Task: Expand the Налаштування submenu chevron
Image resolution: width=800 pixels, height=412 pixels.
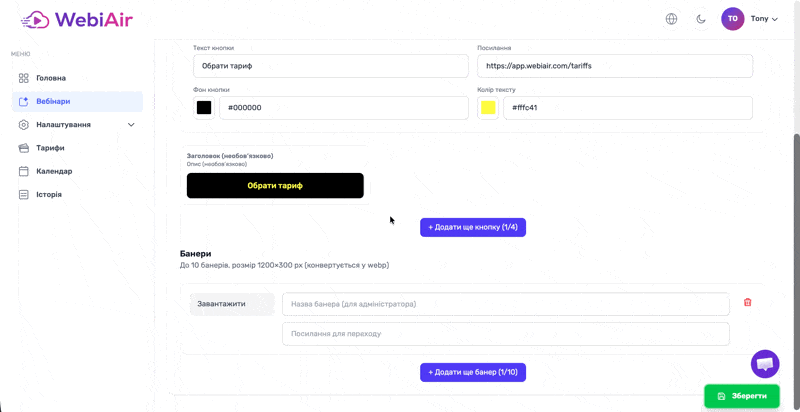Action: (131, 125)
